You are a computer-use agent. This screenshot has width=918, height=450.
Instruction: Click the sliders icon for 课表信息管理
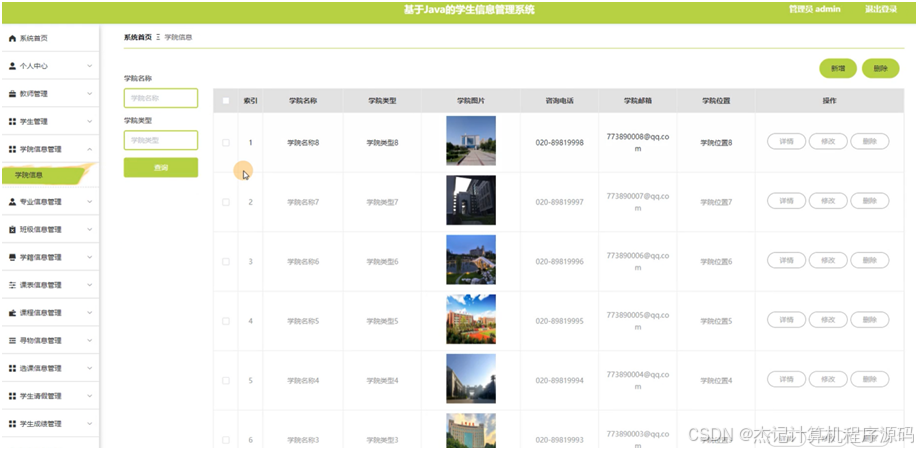(12, 285)
